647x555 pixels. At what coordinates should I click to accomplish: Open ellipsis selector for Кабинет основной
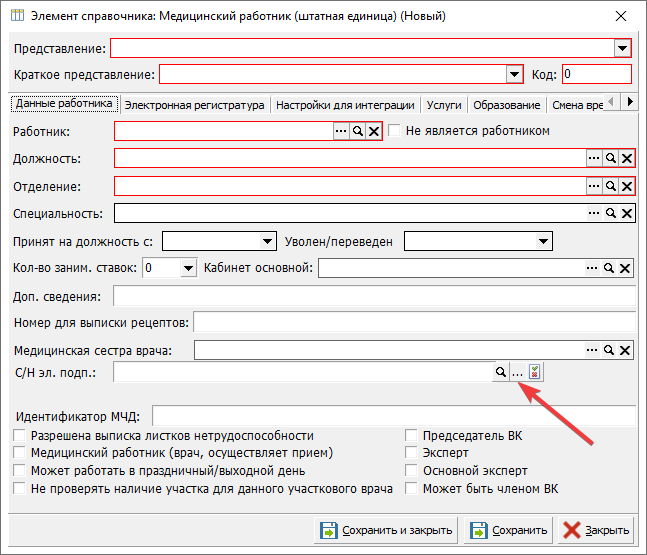[x=592, y=268]
